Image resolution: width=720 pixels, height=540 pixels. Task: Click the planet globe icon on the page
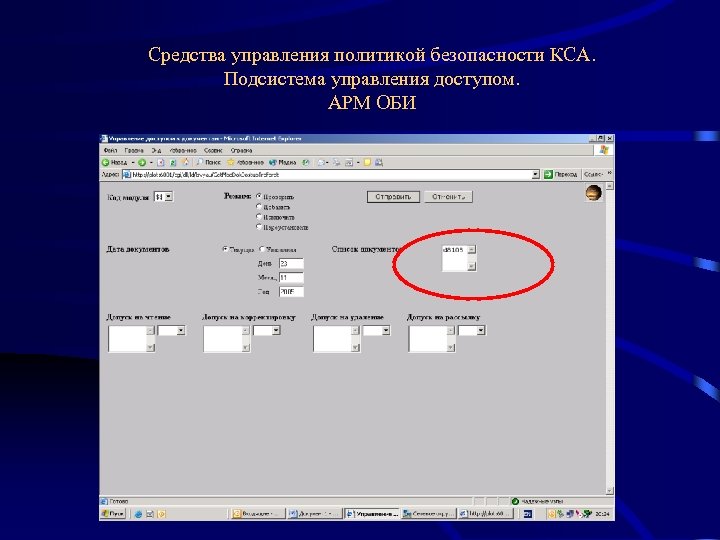pyautogui.click(x=593, y=193)
